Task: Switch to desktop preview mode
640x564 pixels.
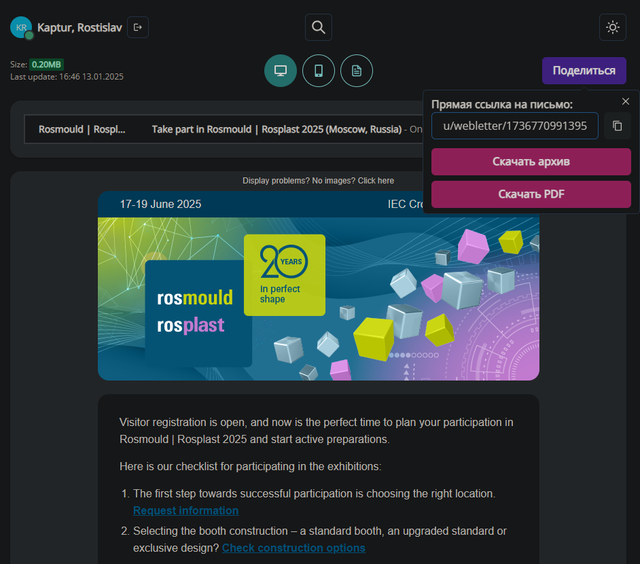Action: tap(280, 71)
